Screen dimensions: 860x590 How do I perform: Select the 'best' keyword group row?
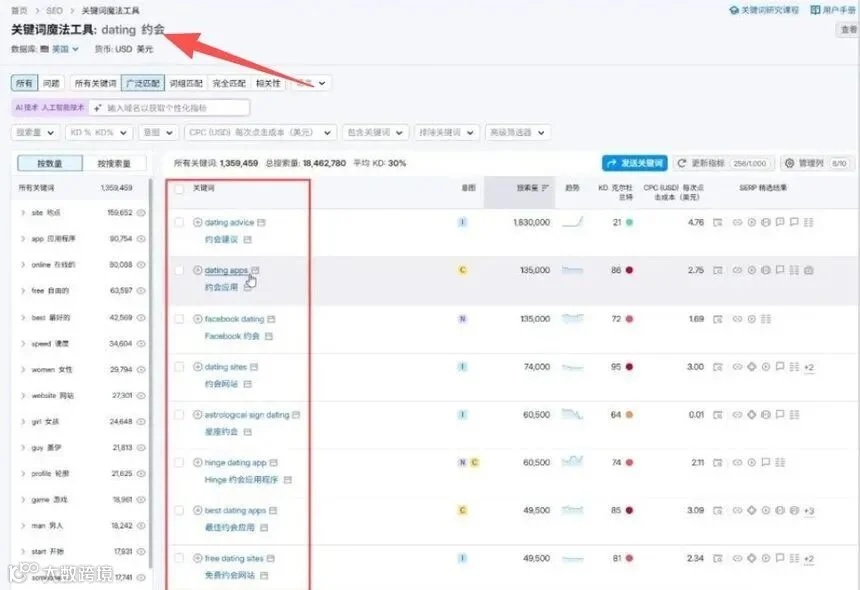coord(82,317)
